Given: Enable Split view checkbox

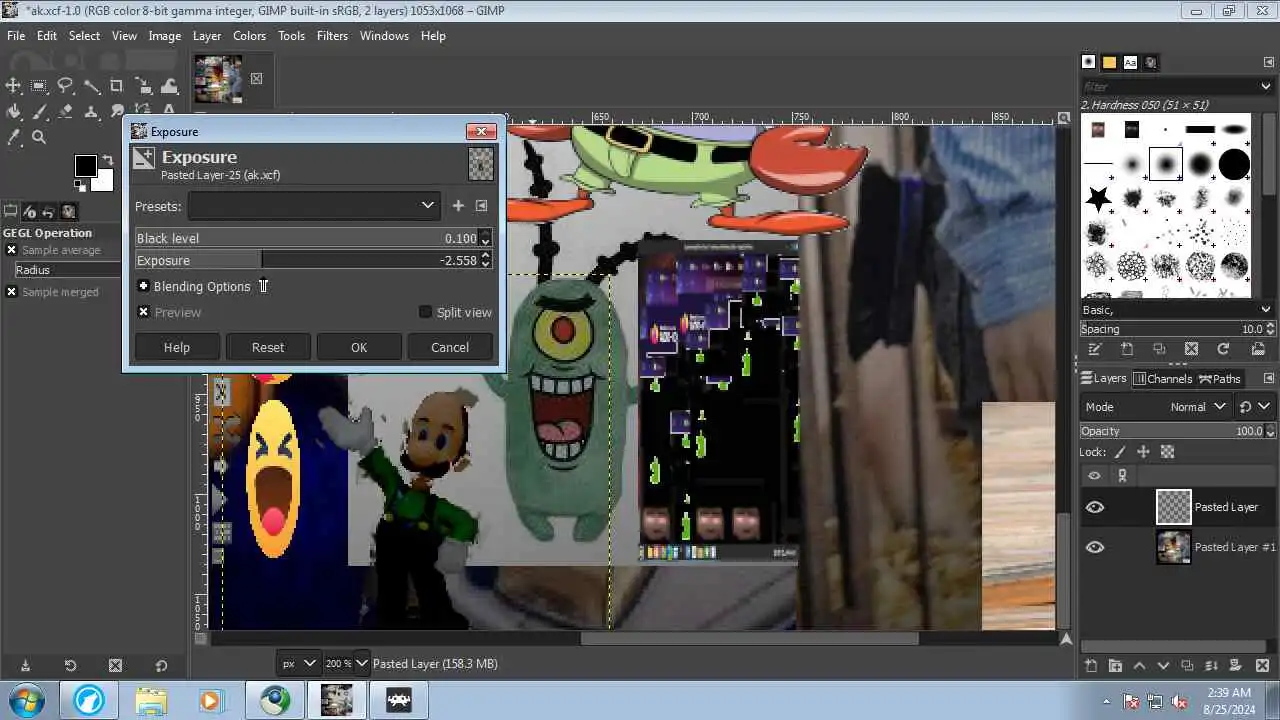Looking at the screenshot, I should 425,312.
